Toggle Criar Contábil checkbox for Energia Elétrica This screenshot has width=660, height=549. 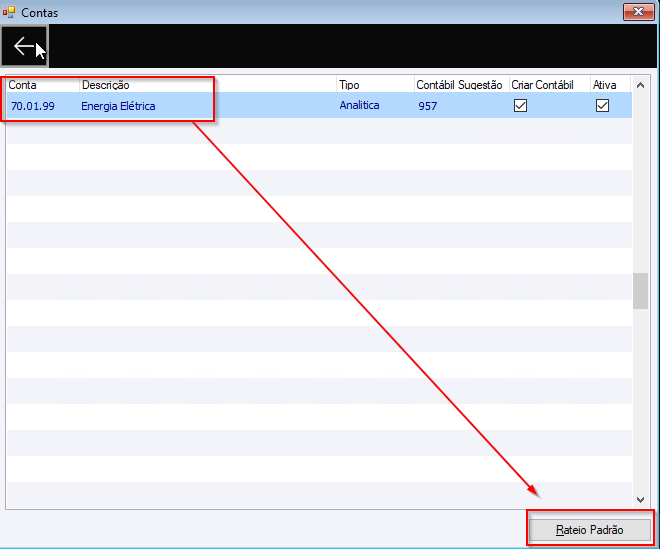click(520, 105)
